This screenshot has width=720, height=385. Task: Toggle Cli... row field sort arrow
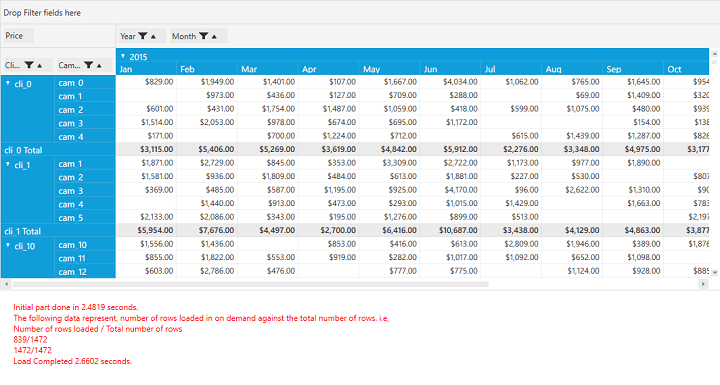(x=39, y=66)
